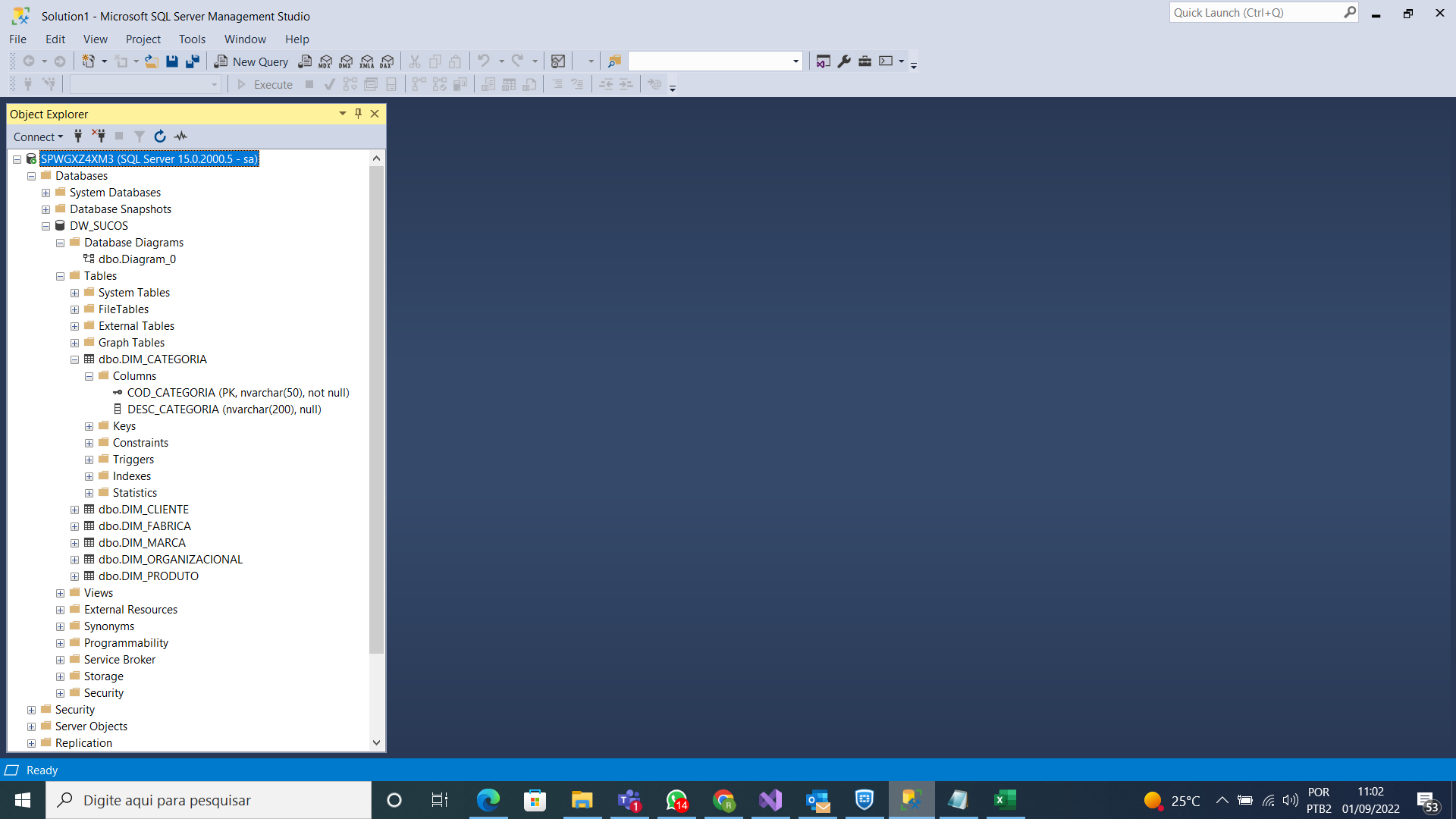Expand the dbo.DIM_PRODUTO table node

[75, 576]
